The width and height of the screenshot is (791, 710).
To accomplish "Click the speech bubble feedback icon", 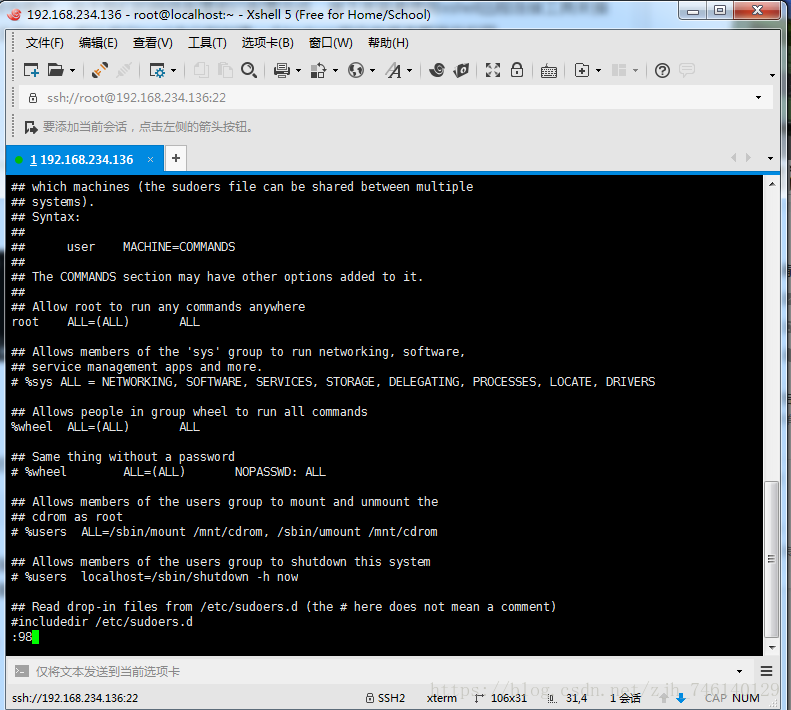I will click(x=687, y=70).
